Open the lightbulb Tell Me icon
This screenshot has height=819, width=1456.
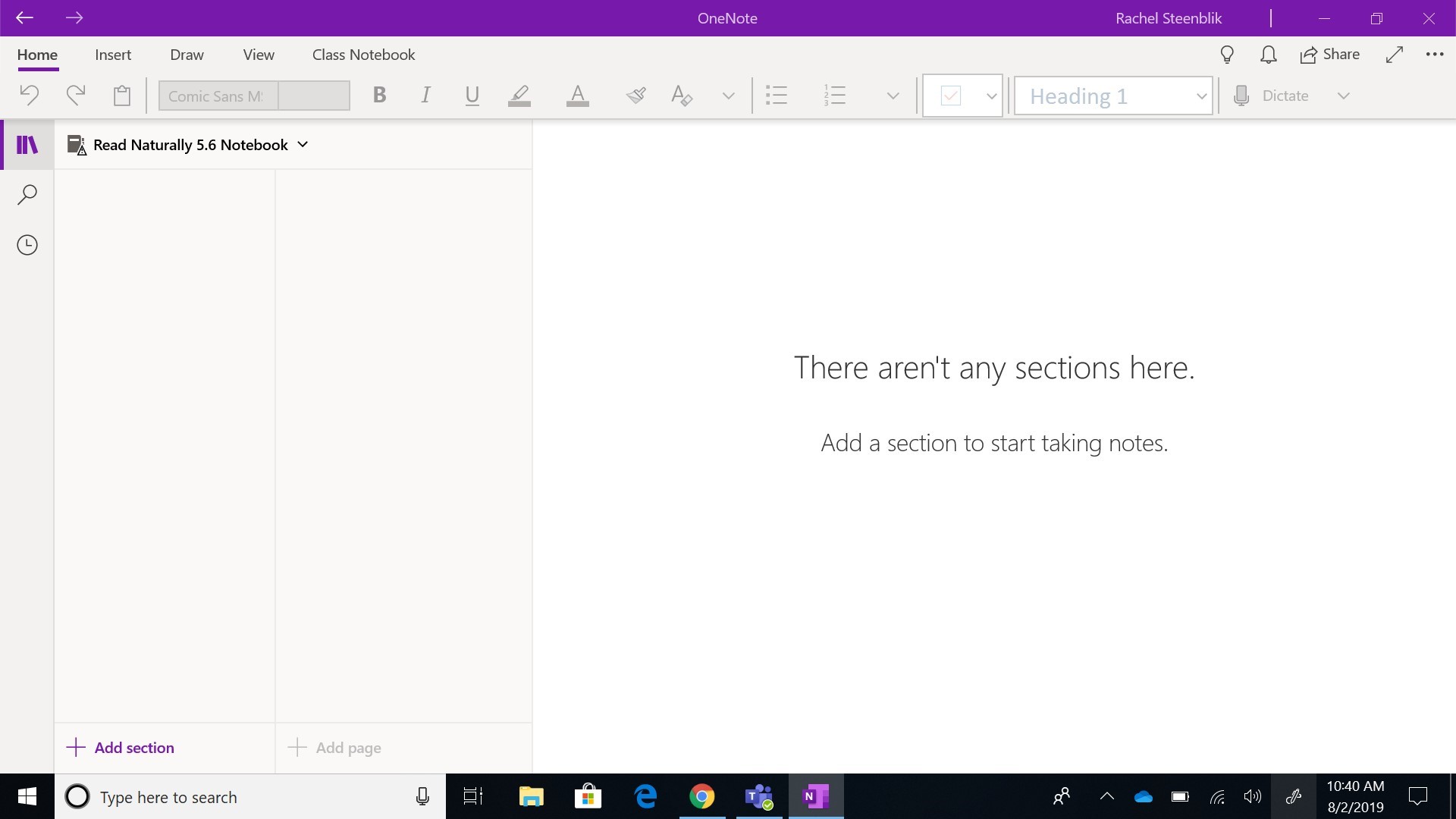point(1227,55)
